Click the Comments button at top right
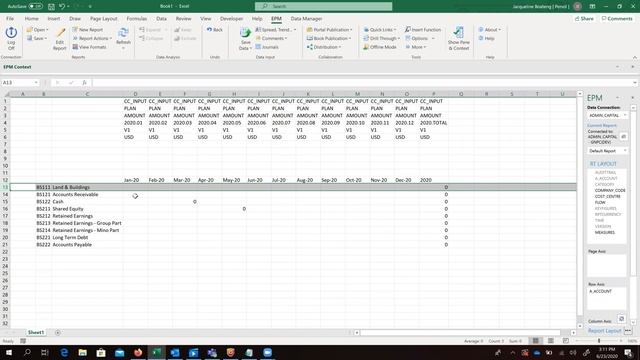Image resolution: width=640 pixels, height=360 pixels. (x=617, y=19)
